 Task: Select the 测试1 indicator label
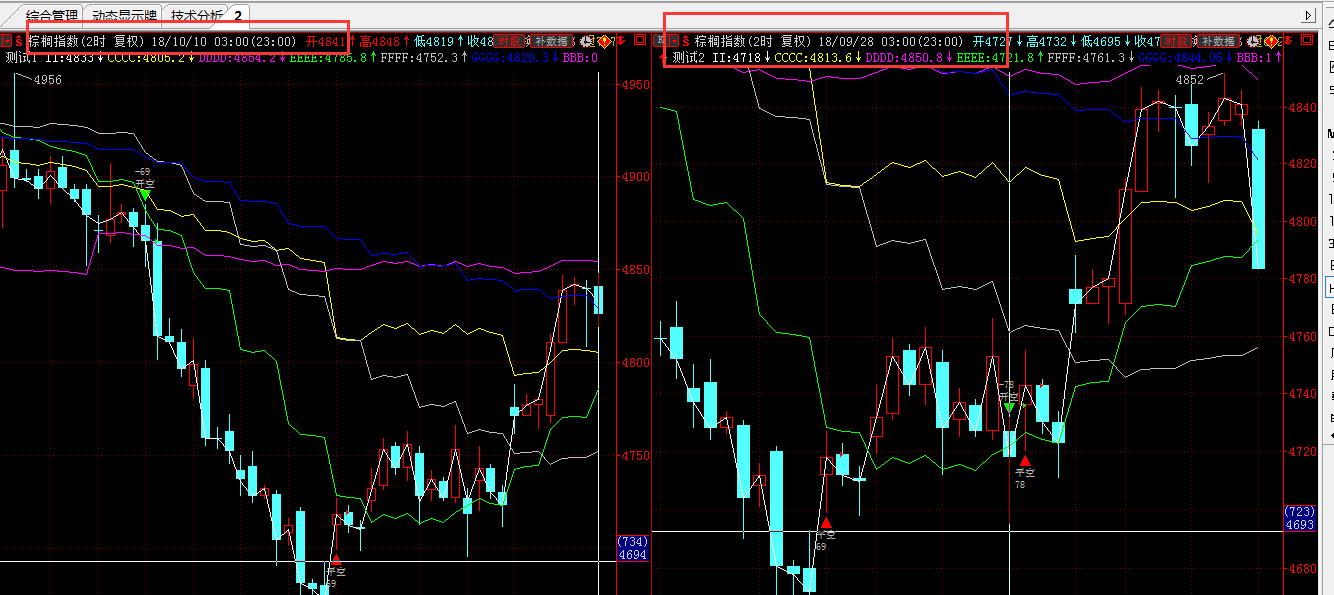click(x=21, y=58)
